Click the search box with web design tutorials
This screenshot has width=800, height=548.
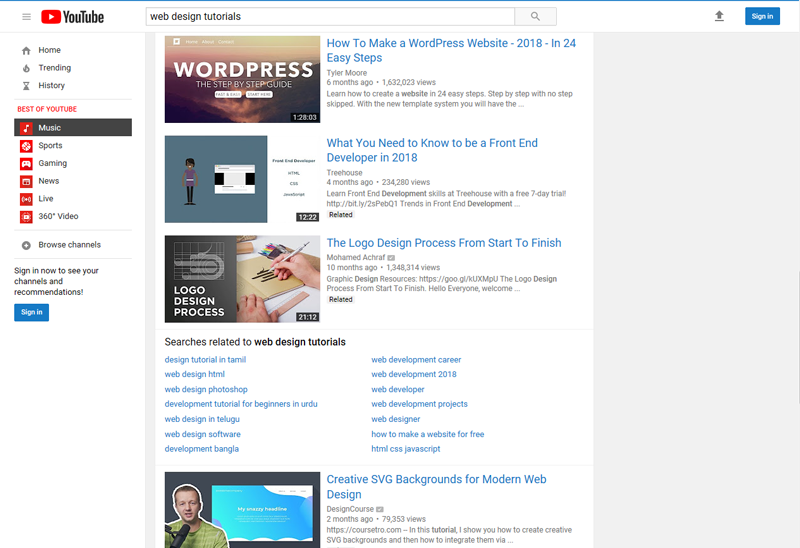pos(330,16)
